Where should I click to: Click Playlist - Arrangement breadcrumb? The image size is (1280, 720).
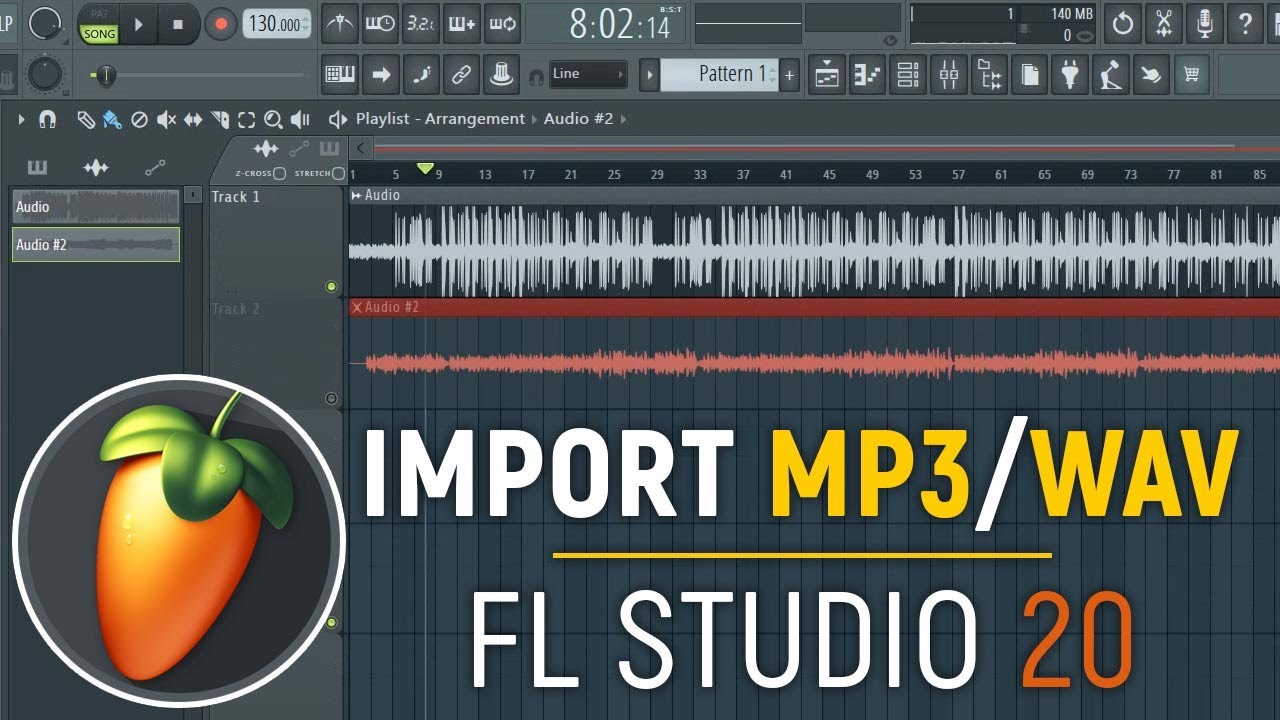point(440,119)
